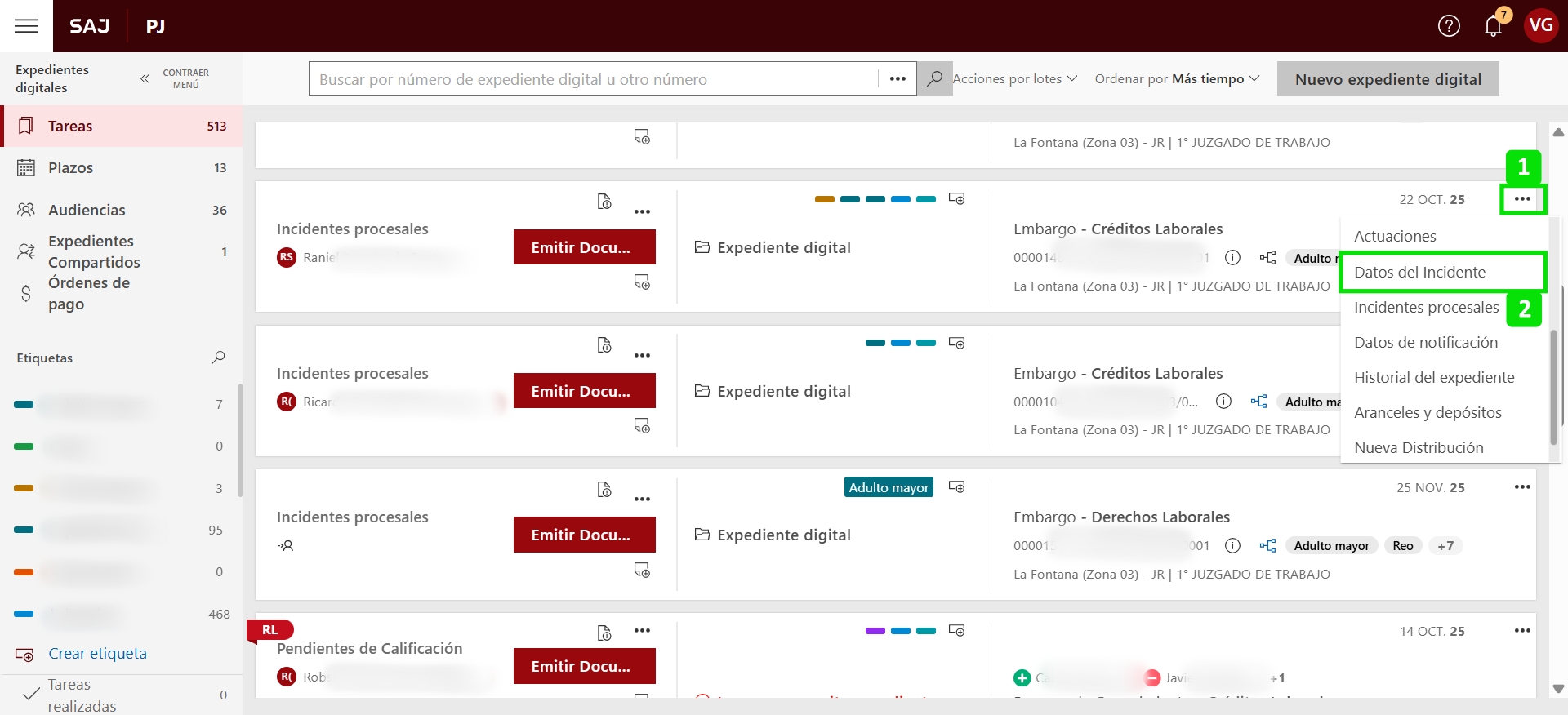Expand Acciones por lotes dropdown
This screenshot has height=715, width=1568.
pos(1014,79)
